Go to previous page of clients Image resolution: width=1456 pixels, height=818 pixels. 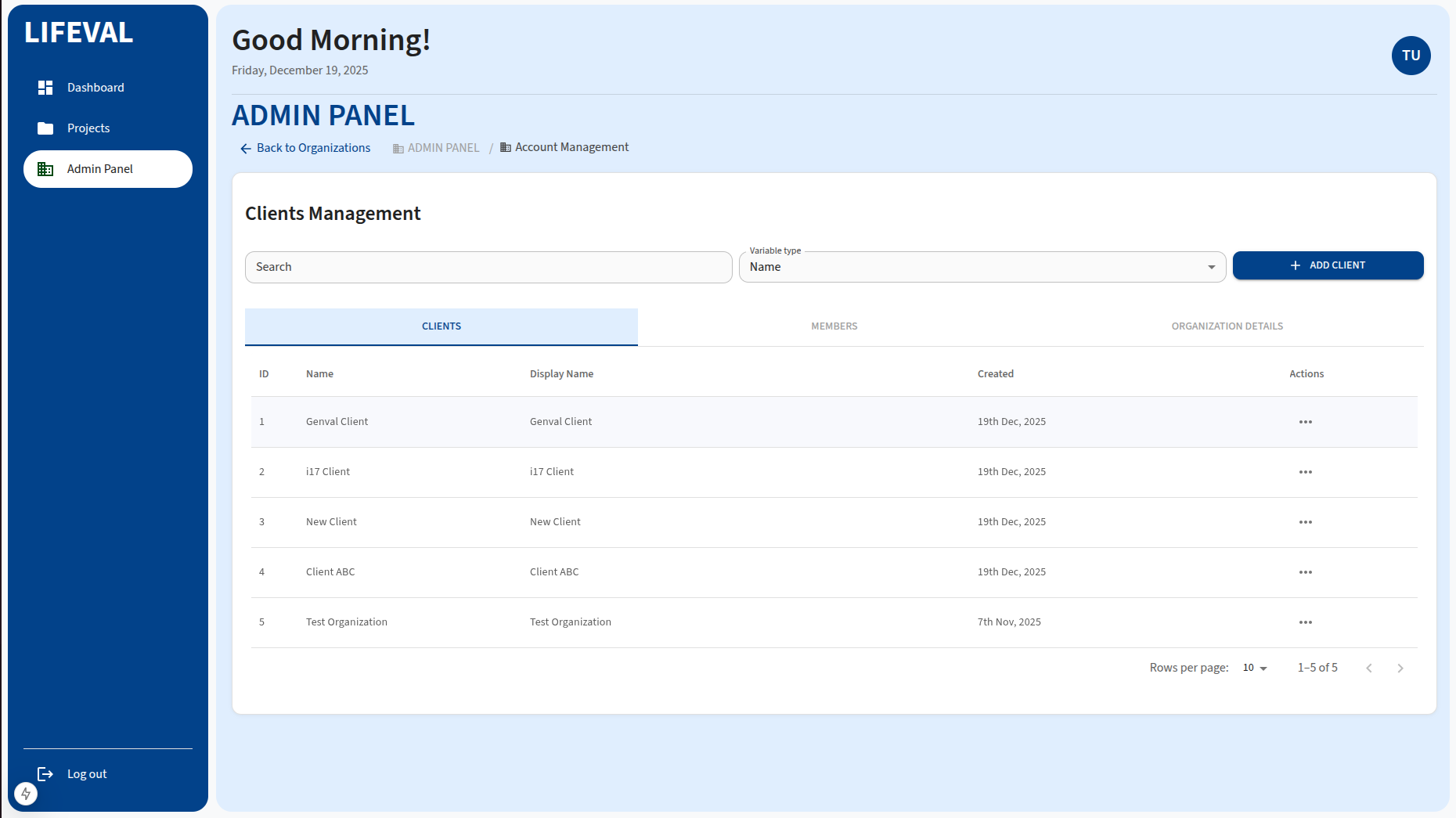coord(1369,668)
